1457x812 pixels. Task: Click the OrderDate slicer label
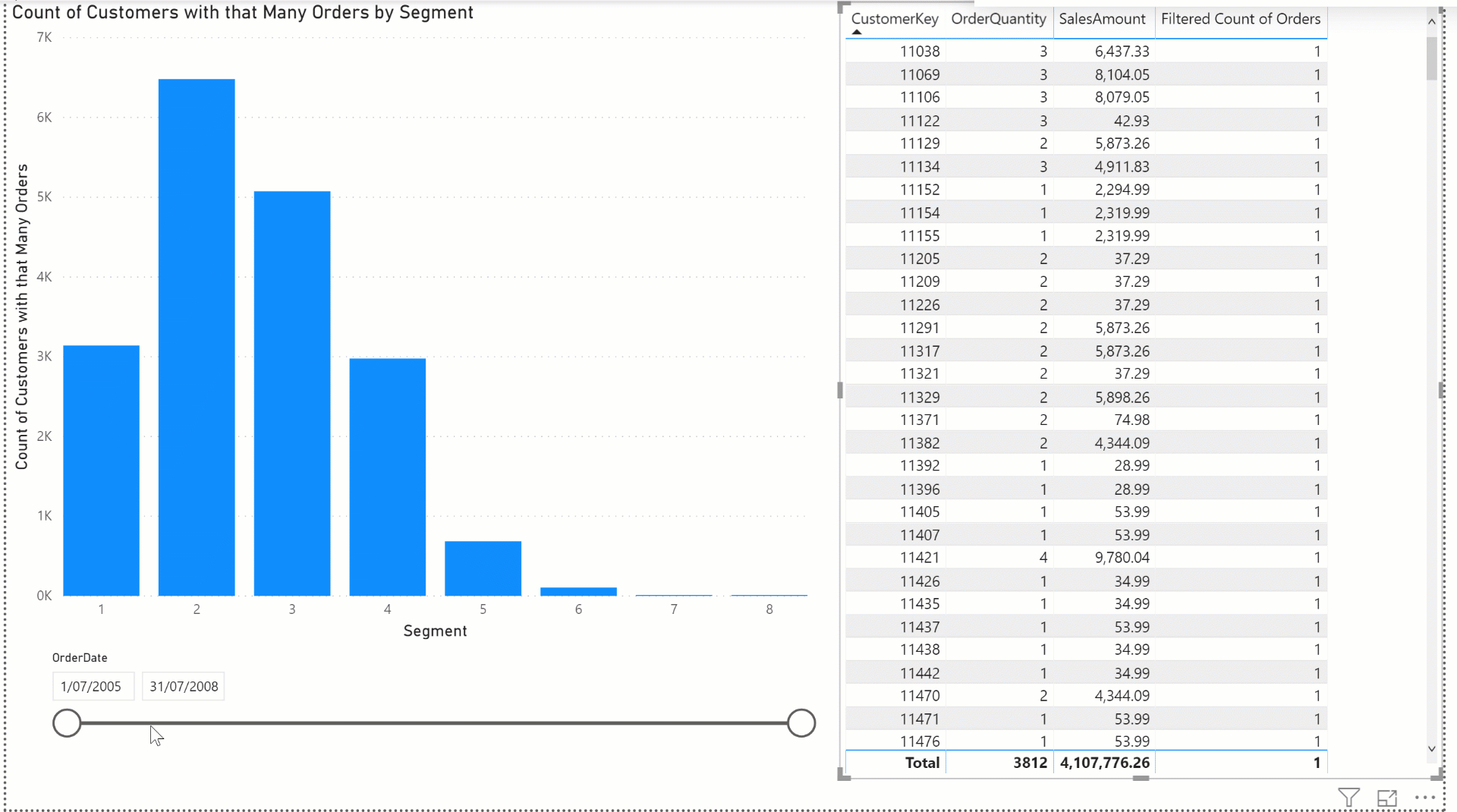(x=80, y=657)
